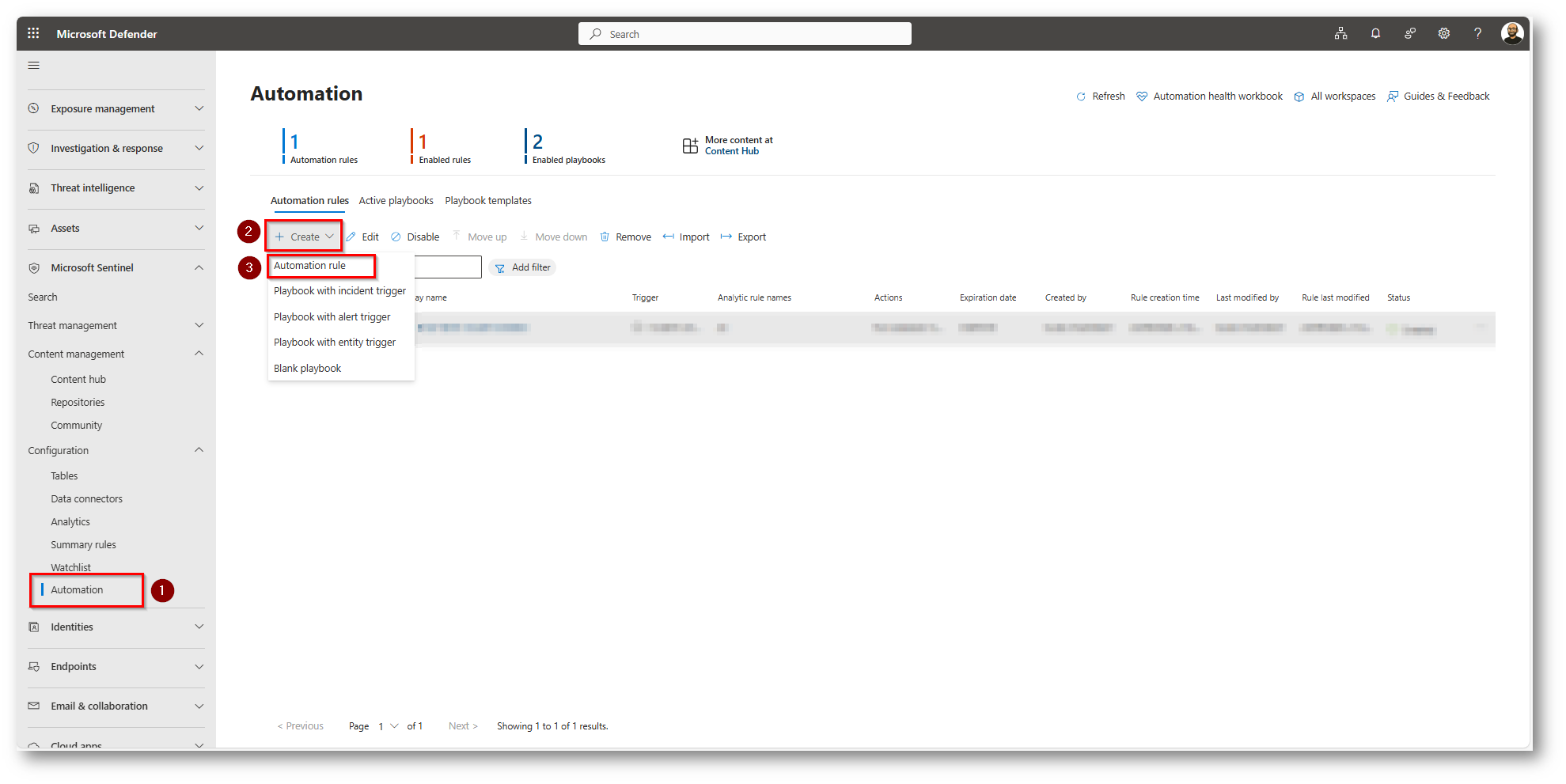
Task: Click the Assets icon
Action: coord(34,229)
